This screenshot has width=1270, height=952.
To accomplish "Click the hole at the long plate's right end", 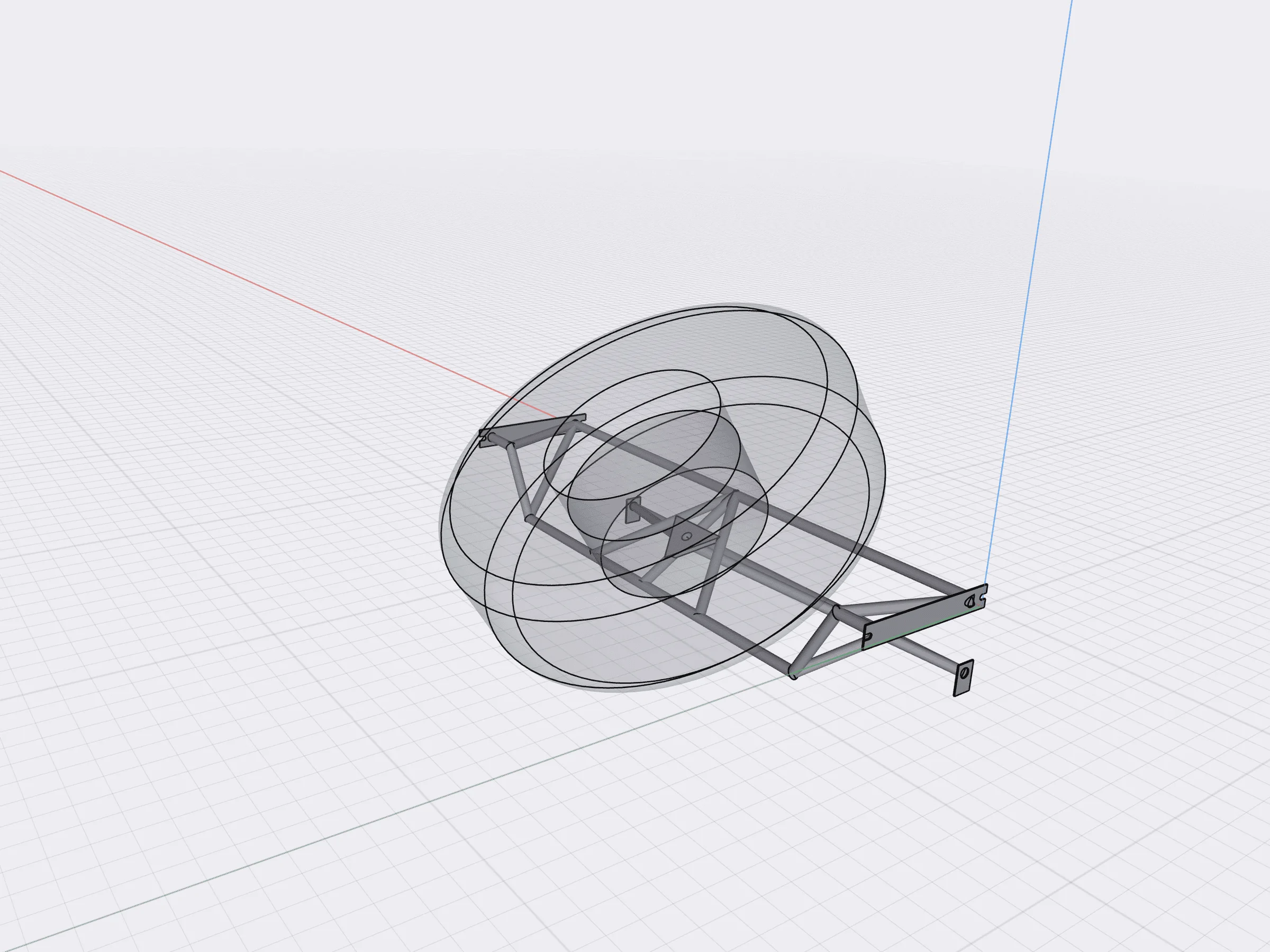I will [x=969, y=601].
